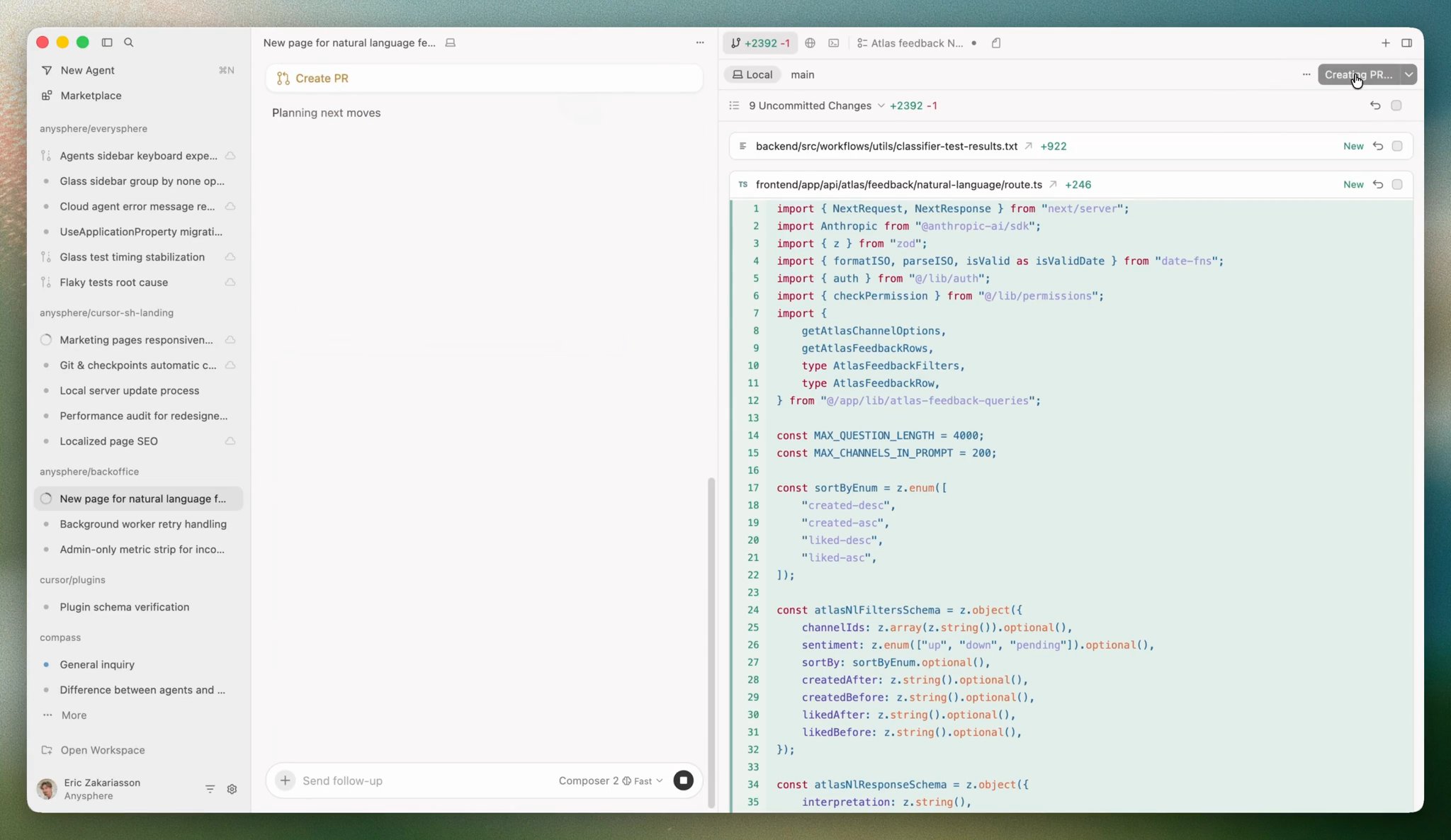1451x840 pixels.
Task: Click the search icon in the sidebar header
Action: (129, 42)
